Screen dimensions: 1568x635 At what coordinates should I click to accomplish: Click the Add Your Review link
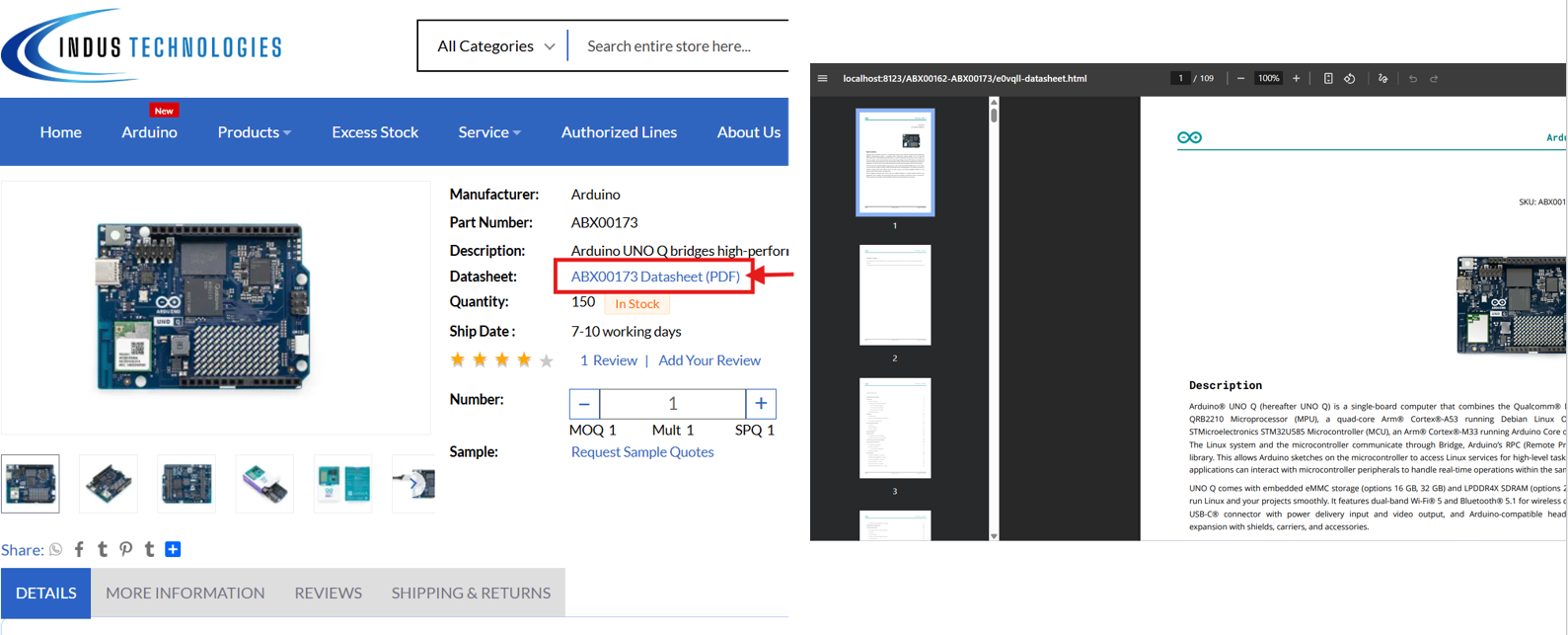[x=709, y=360]
